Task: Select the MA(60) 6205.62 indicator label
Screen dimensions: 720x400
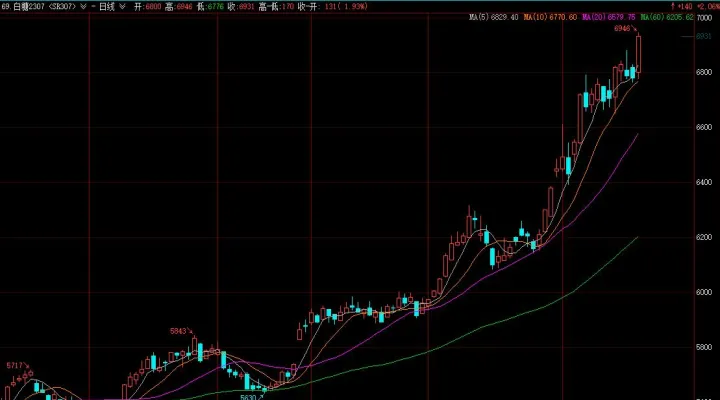Action: (667, 17)
